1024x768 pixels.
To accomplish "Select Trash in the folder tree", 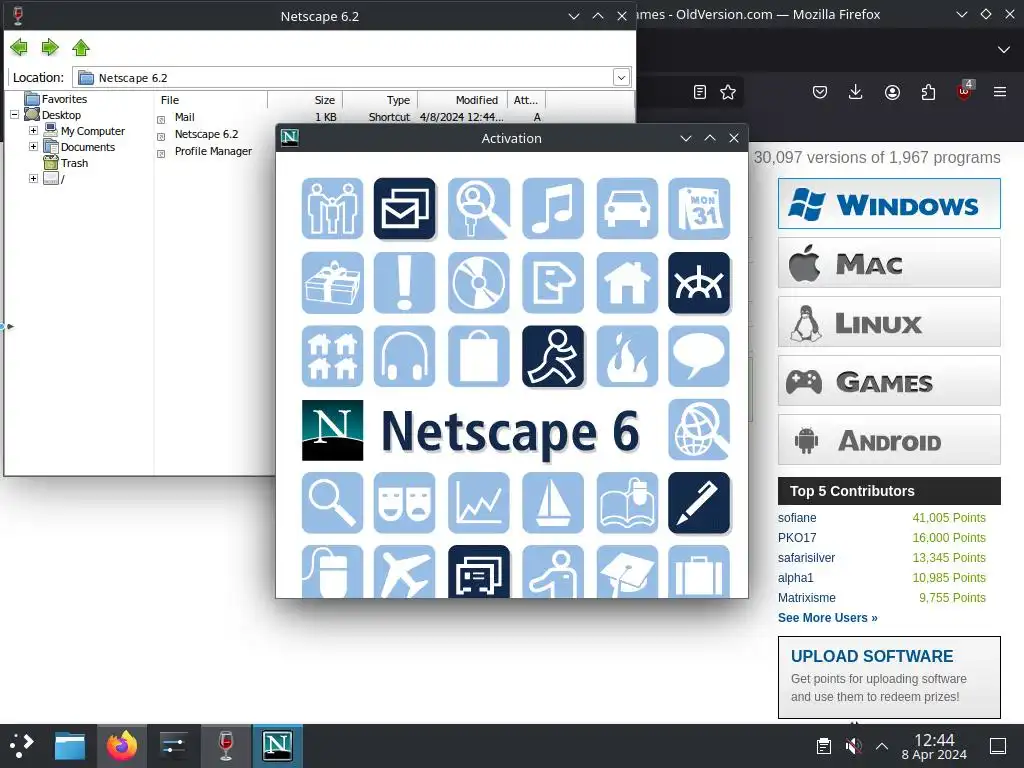I will pyautogui.click(x=74, y=163).
